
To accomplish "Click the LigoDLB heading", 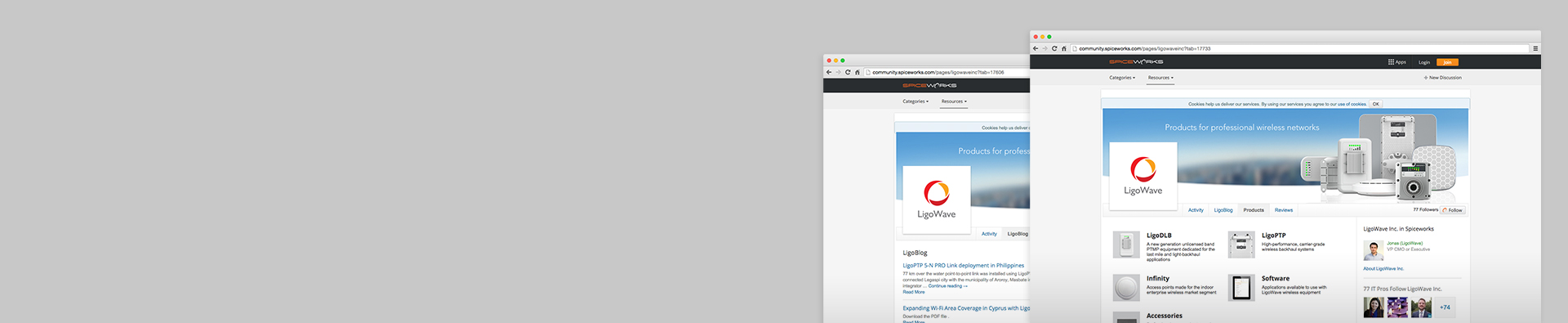I will click(1159, 236).
